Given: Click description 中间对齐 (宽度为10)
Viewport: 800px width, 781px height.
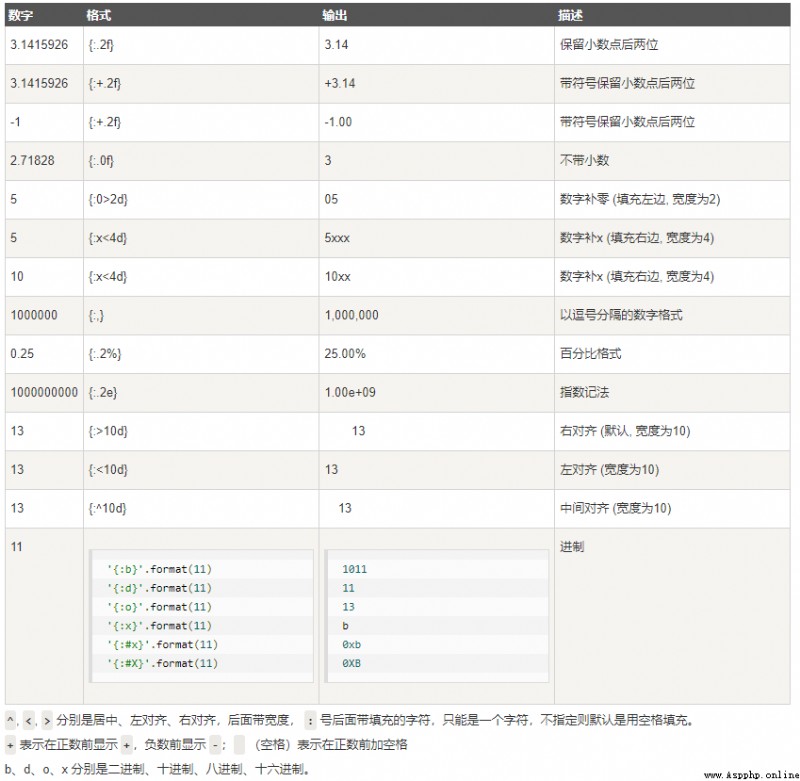Looking at the screenshot, I should click(616, 508).
